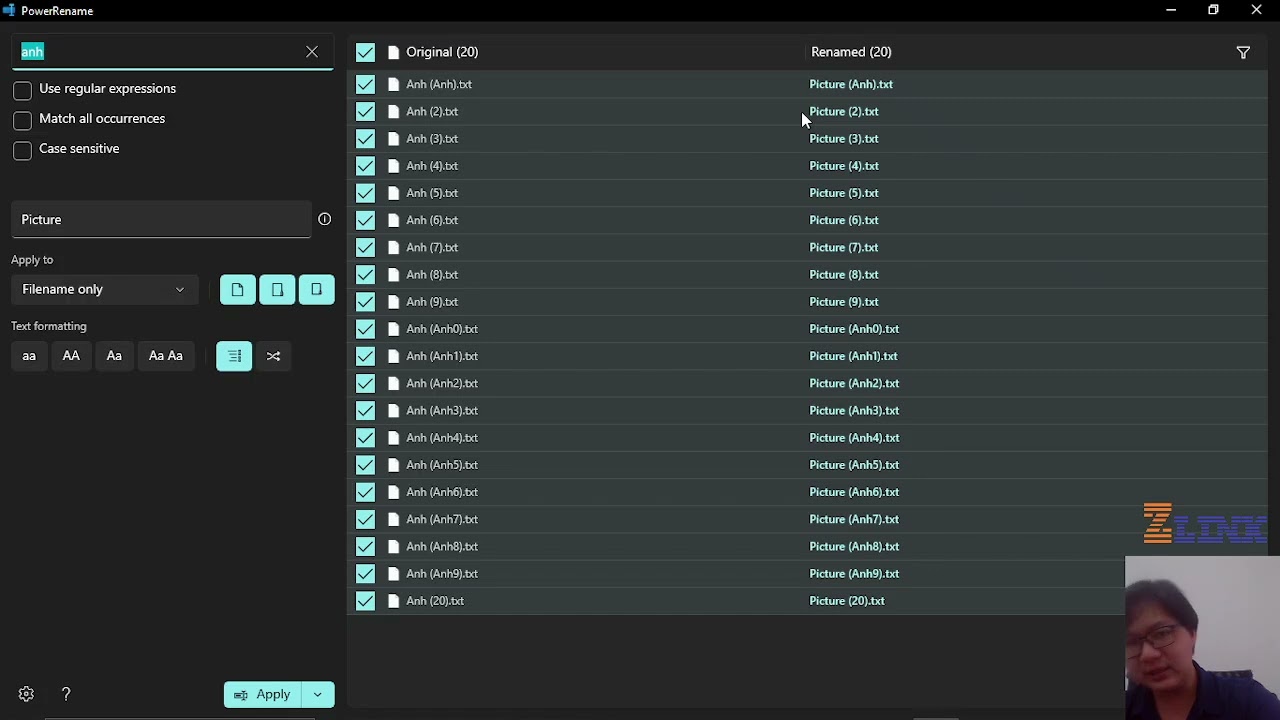This screenshot has width=1280, height=720.
Task: Select Anh (Anh5).txt row
Action: tap(807, 465)
